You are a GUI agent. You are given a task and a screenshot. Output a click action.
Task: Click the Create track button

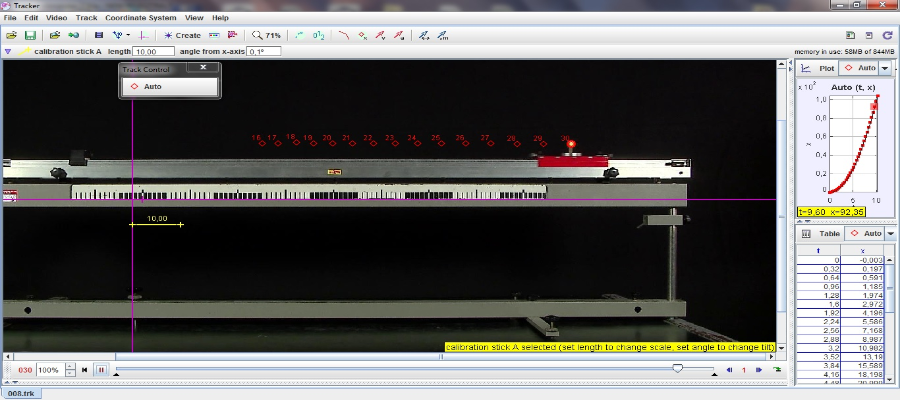[183, 35]
